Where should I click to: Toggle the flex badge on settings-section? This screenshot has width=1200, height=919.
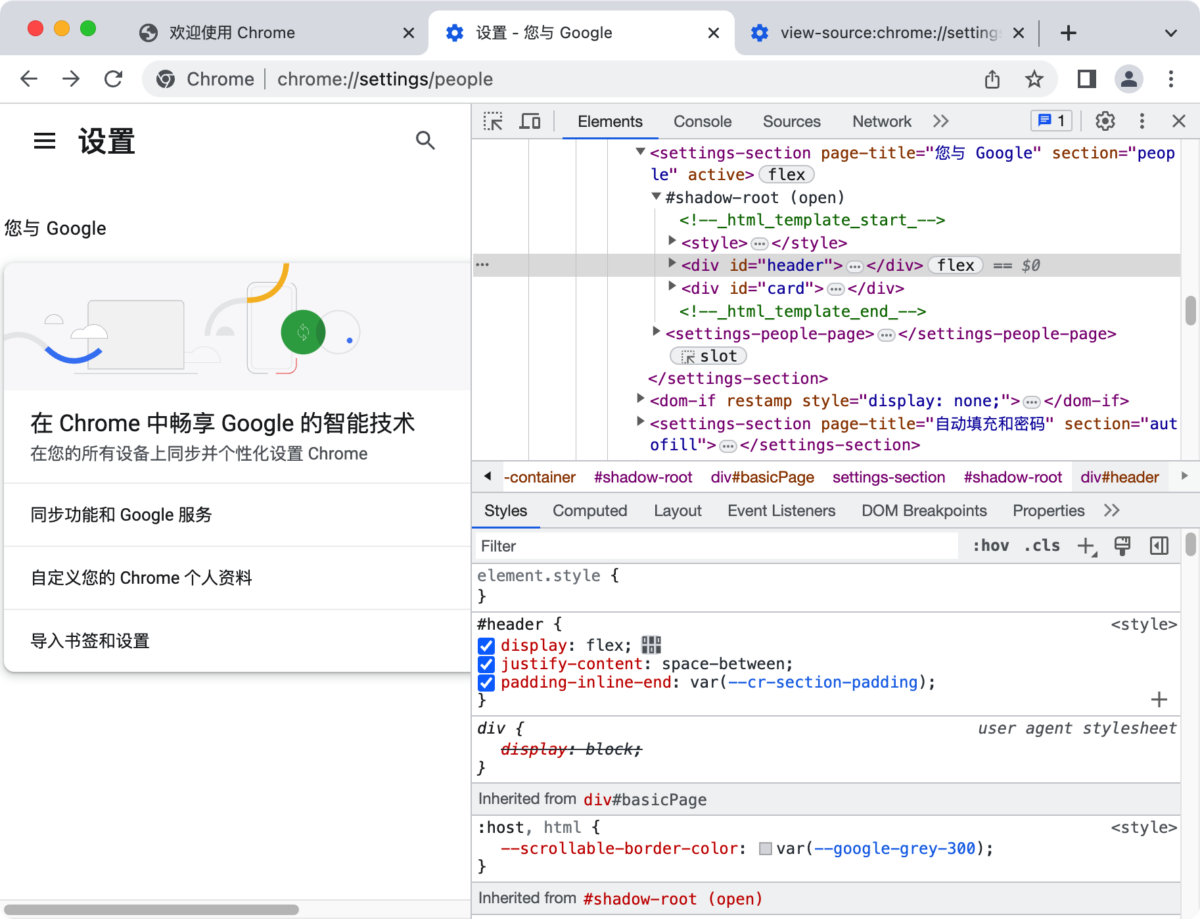[787, 175]
